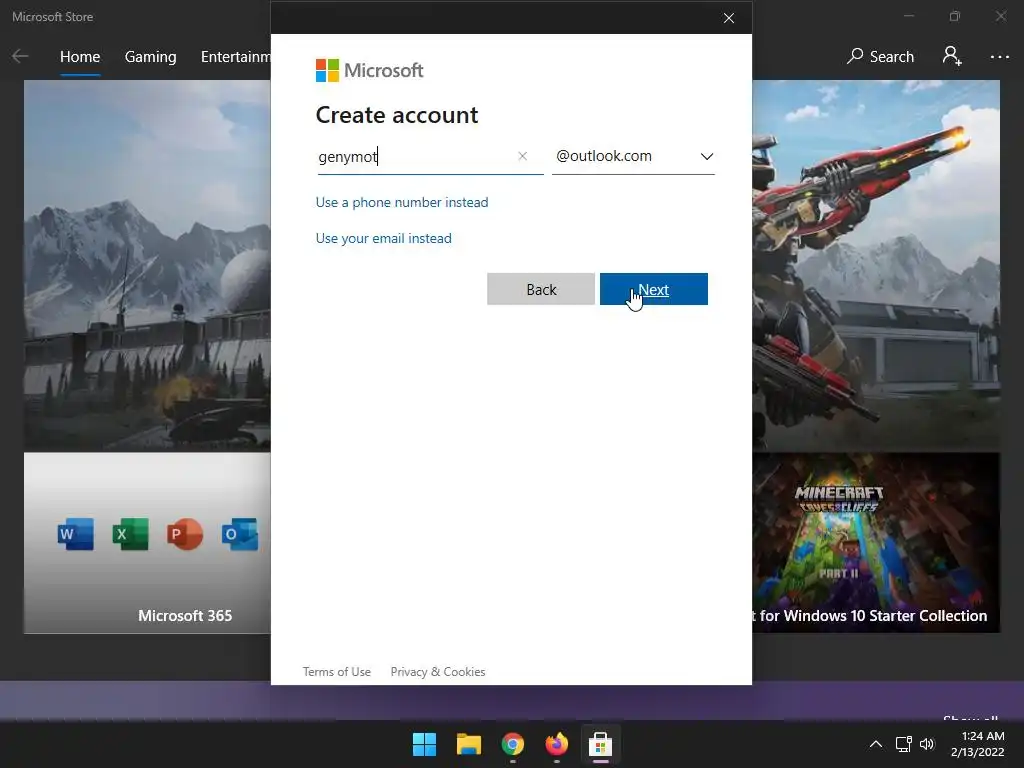Click the Outlook icon in Microsoft 365 tile
The image size is (1024, 768).
click(x=240, y=534)
